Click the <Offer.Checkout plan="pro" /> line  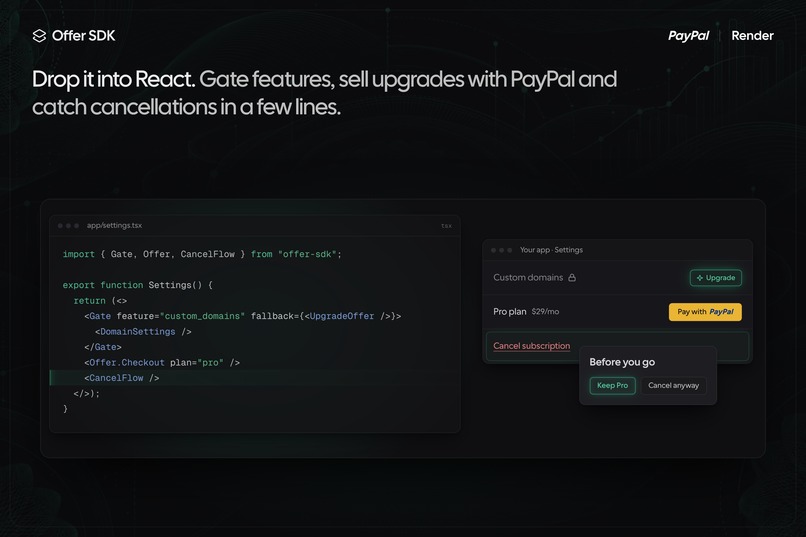coord(162,362)
